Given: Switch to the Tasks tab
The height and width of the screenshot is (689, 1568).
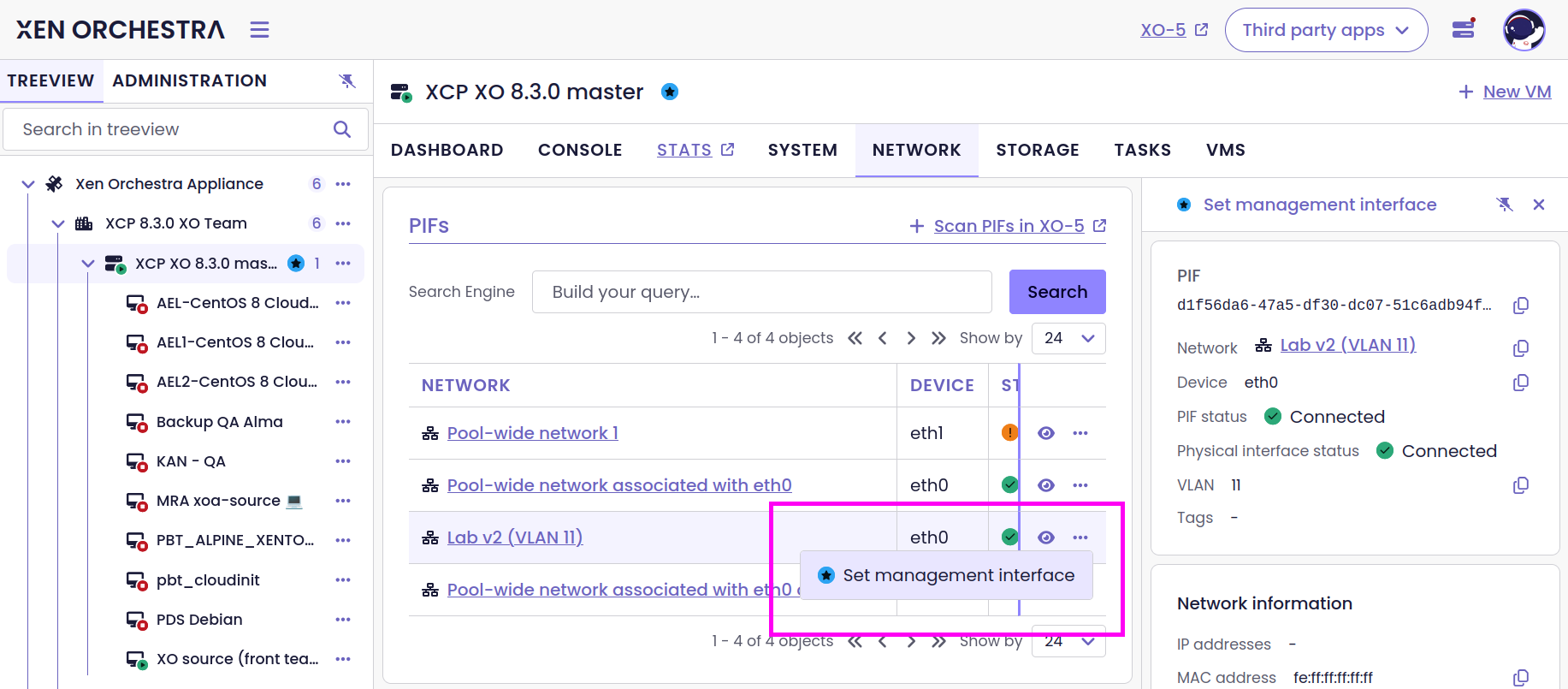Looking at the screenshot, I should [1142, 150].
